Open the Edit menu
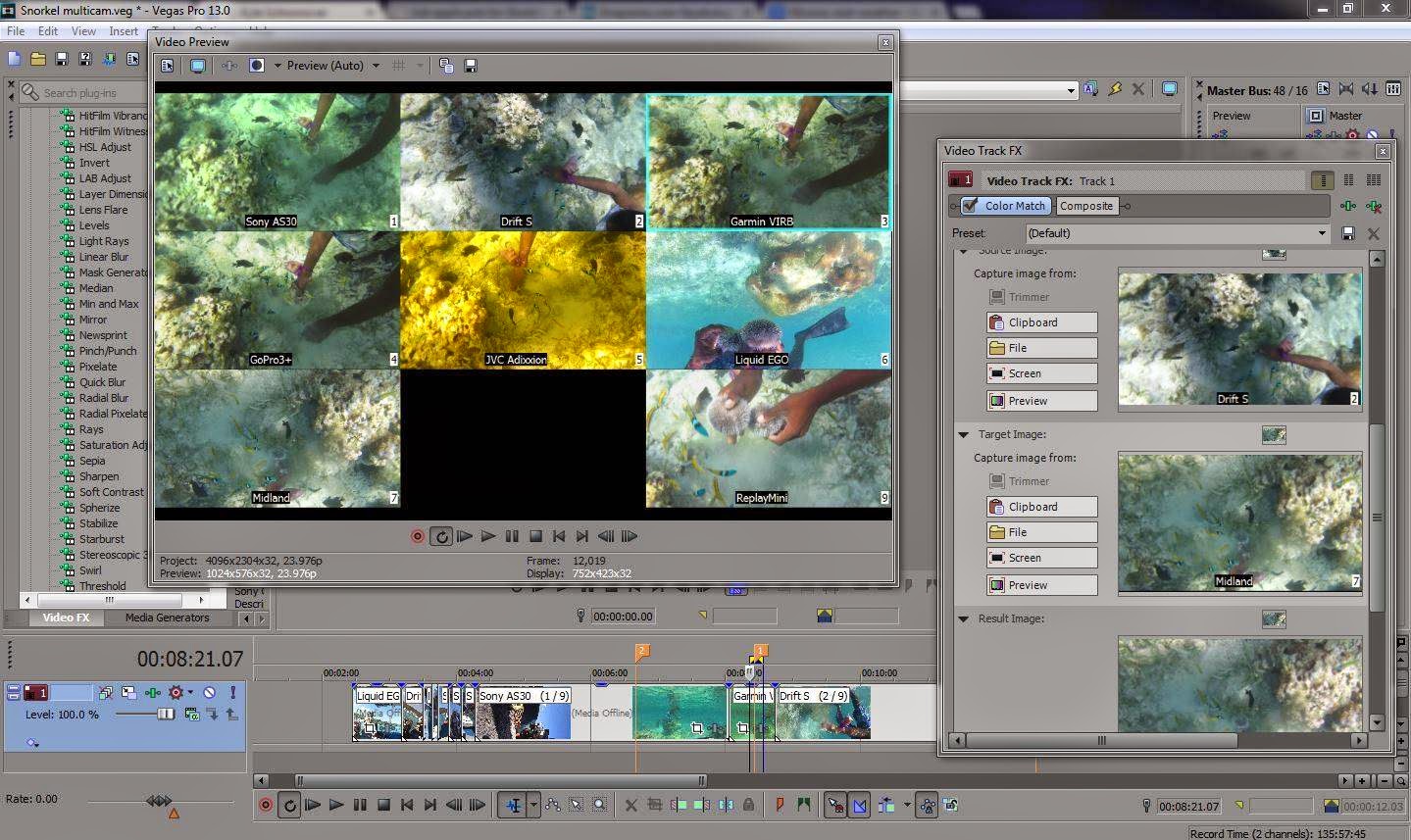Image resolution: width=1411 pixels, height=840 pixels. tap(48, 31)
